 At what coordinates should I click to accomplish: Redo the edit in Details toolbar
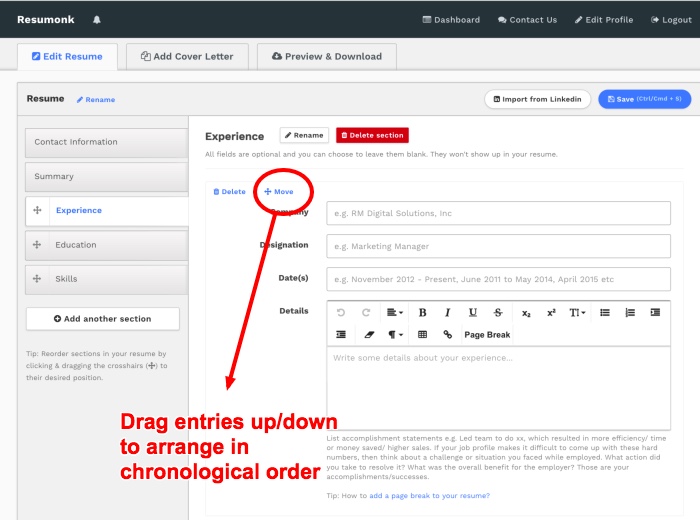click(366, 313)
